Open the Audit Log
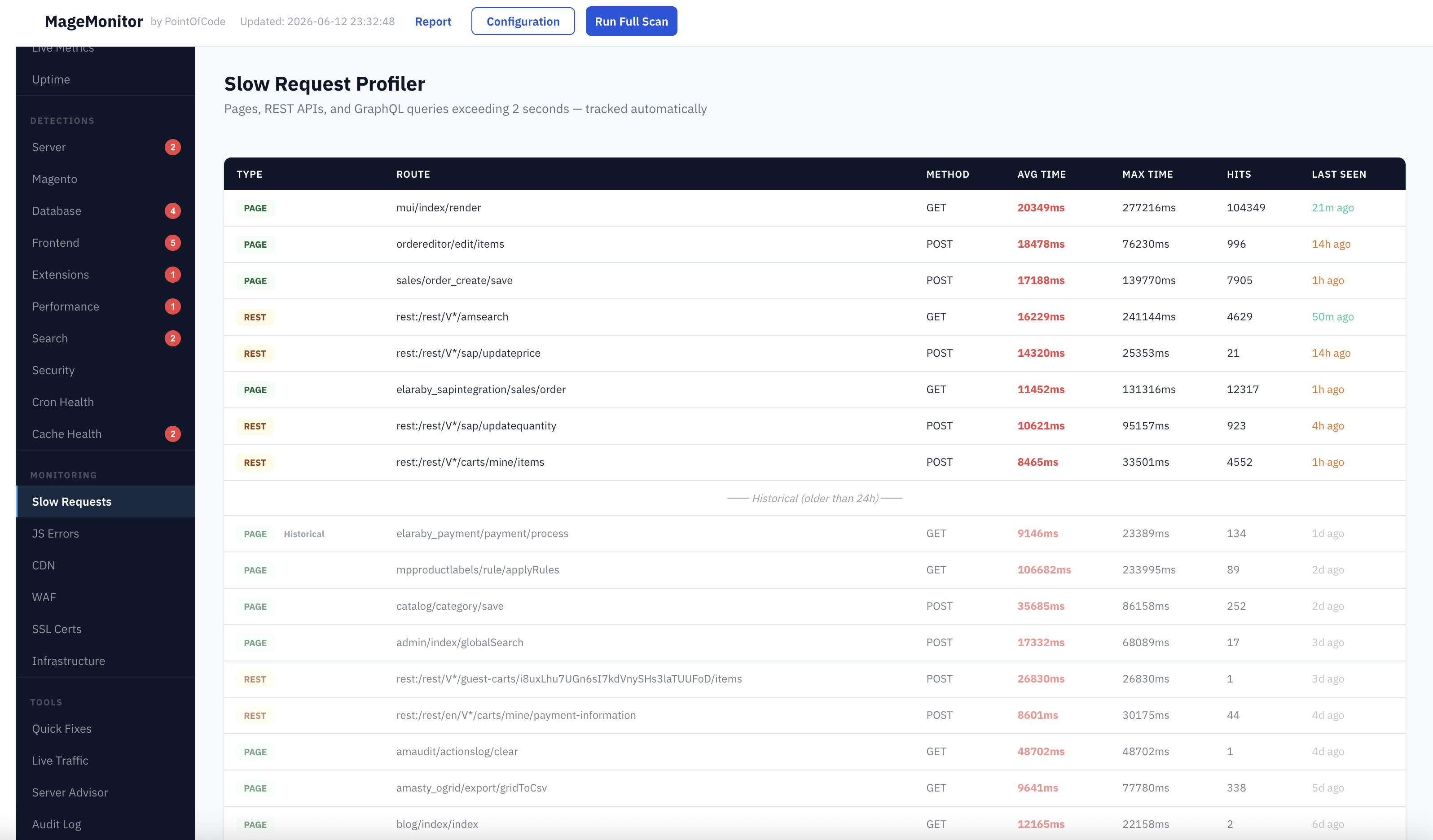Viewport: 1433px width, 840px height. coord(106,824)
